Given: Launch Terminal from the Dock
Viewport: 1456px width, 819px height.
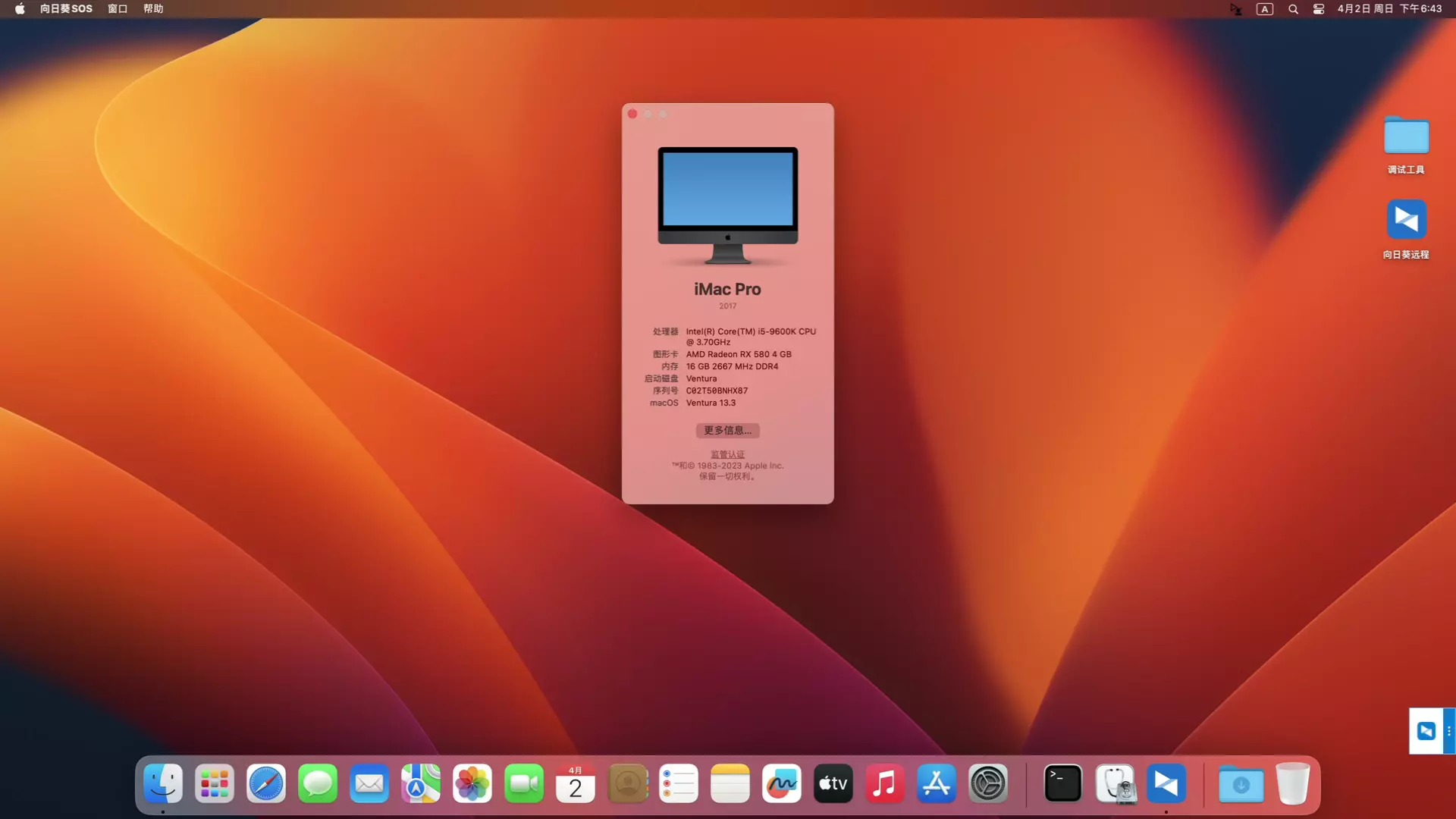Looking at the screenshot, I should point(1062,783).
